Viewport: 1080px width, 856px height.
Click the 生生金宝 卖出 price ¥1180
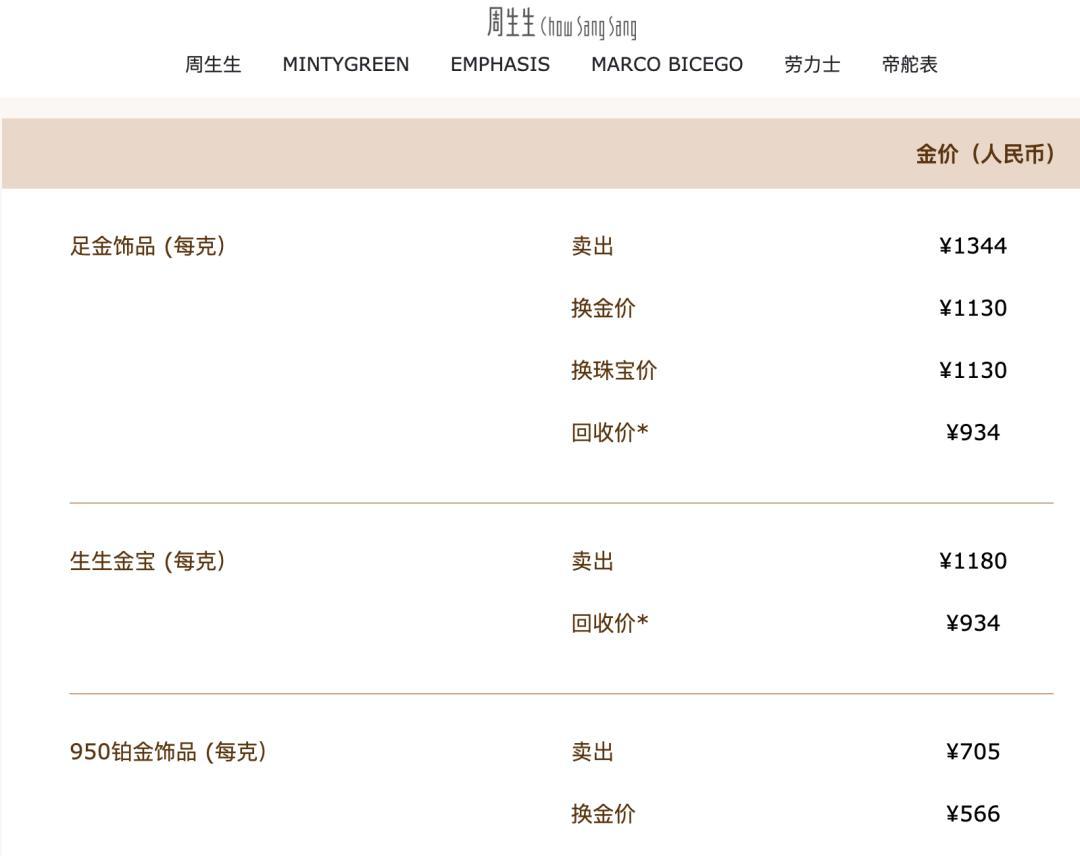coord(973,561)
